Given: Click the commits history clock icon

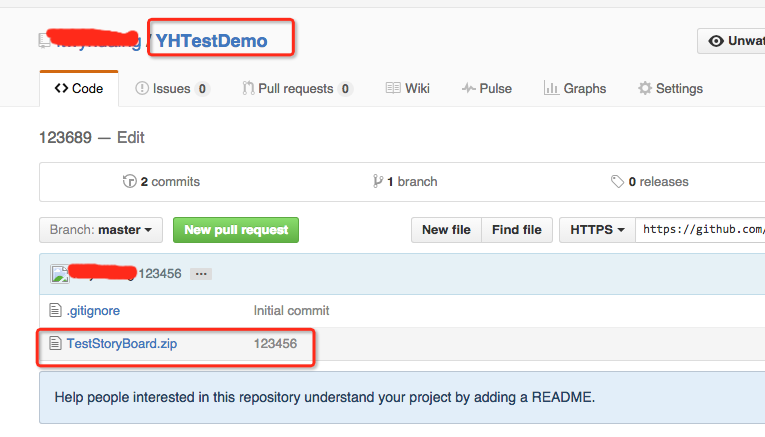Looking at the screenshot, I should [129, 181].
